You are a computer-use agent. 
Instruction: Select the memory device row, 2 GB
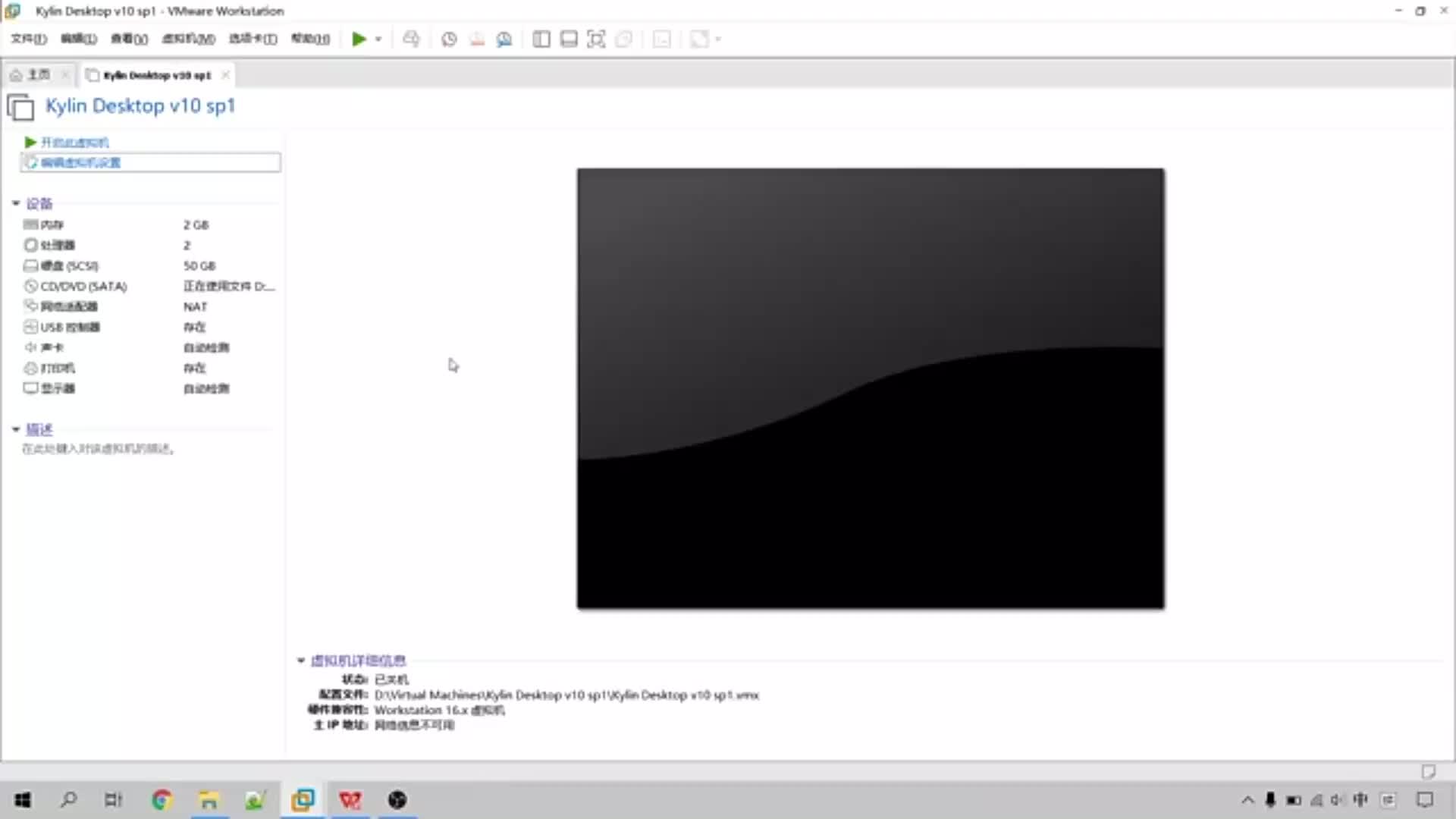point(150,224)
